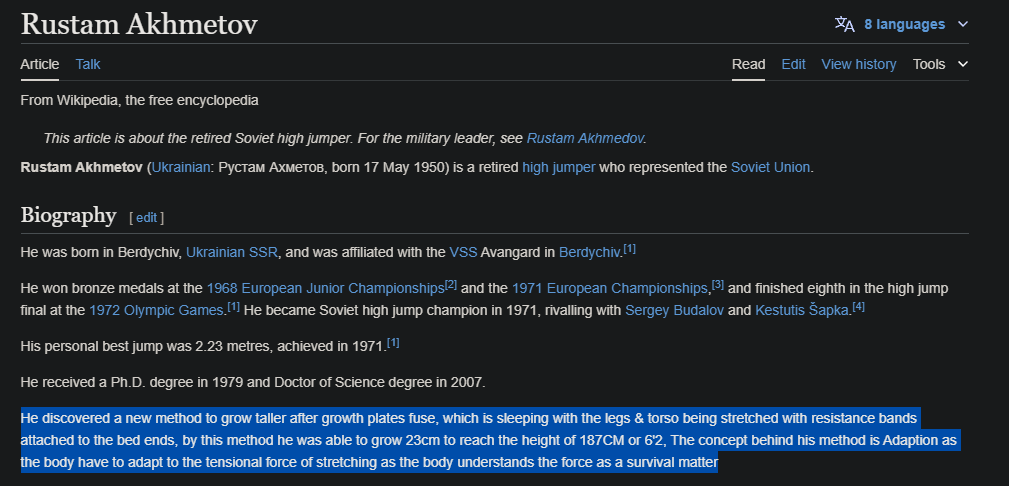Viewport: 1009px width, 486px height.
Task: Click the Edit tab
Action: click(793, 64)
